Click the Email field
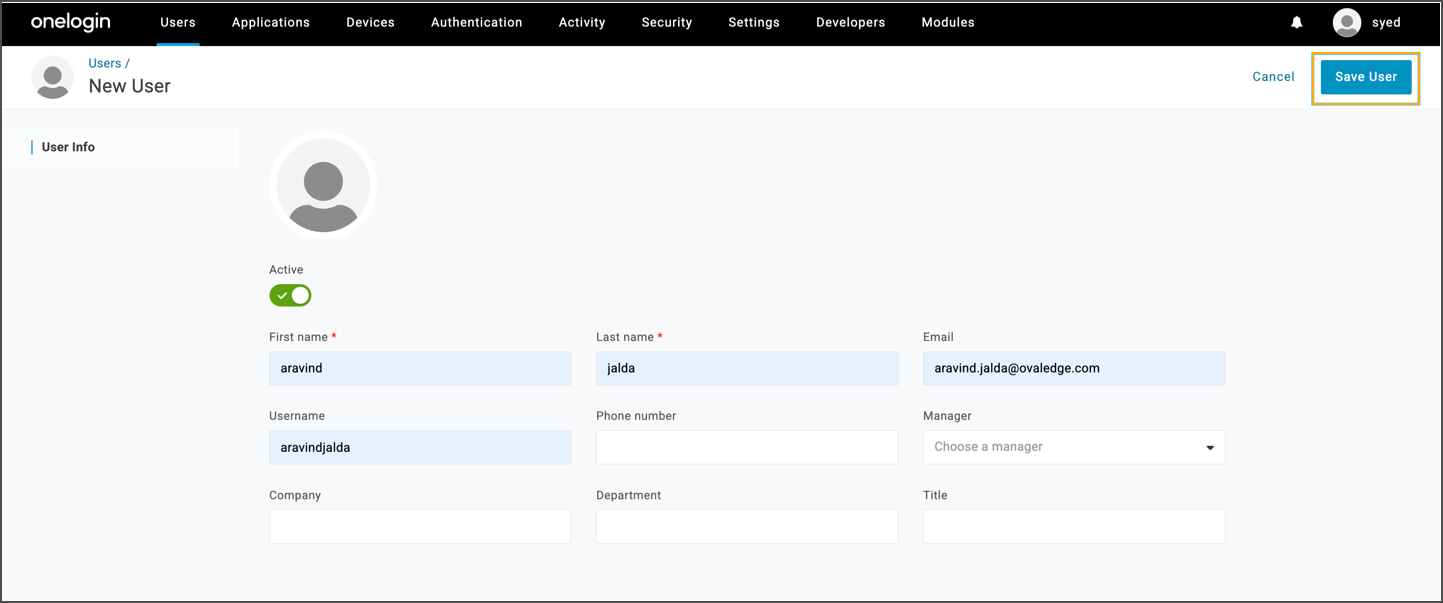This screenshot has width=1443, height=603. pyautogui.click(x=1073, y=368)
